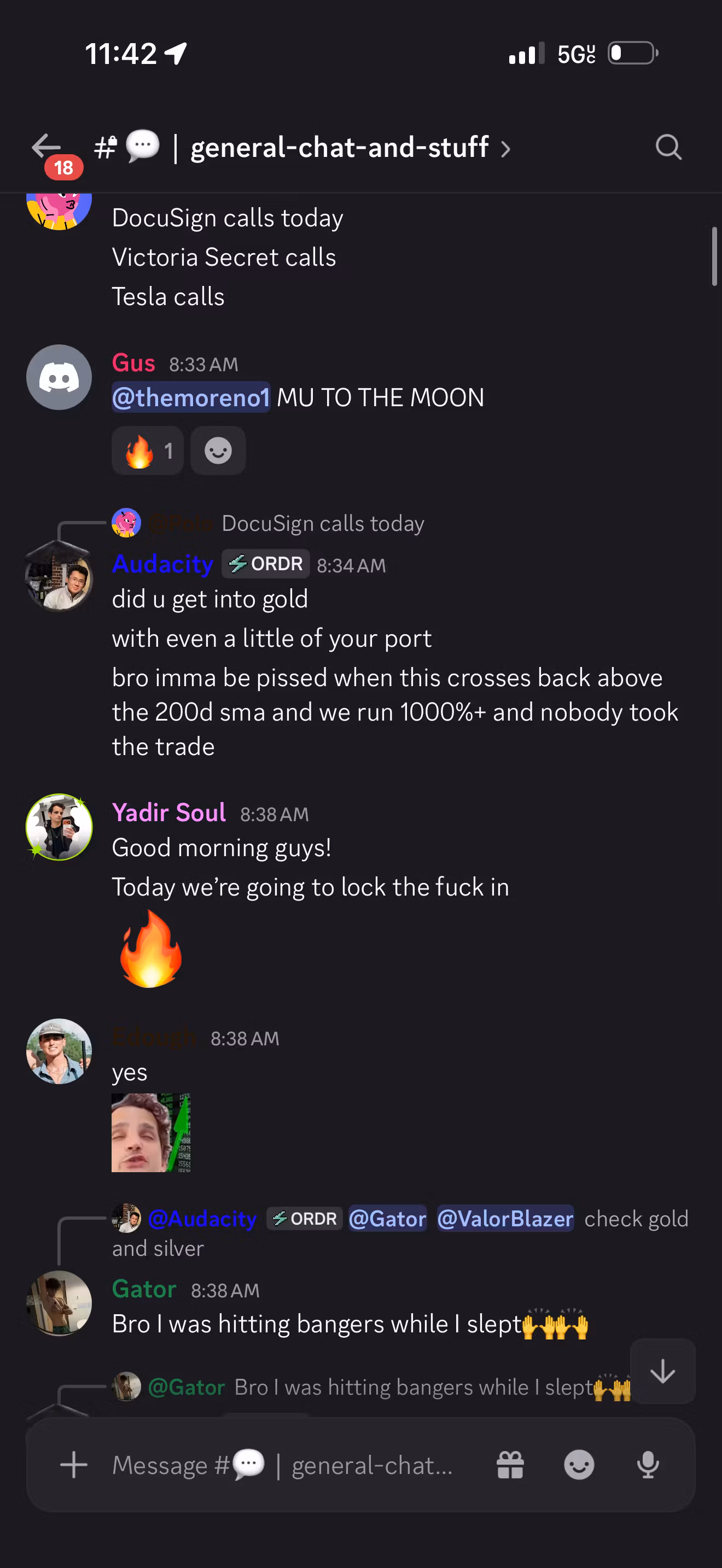
Task: Open the general-chat-and-stuff channel title
Action: (339, 147)
